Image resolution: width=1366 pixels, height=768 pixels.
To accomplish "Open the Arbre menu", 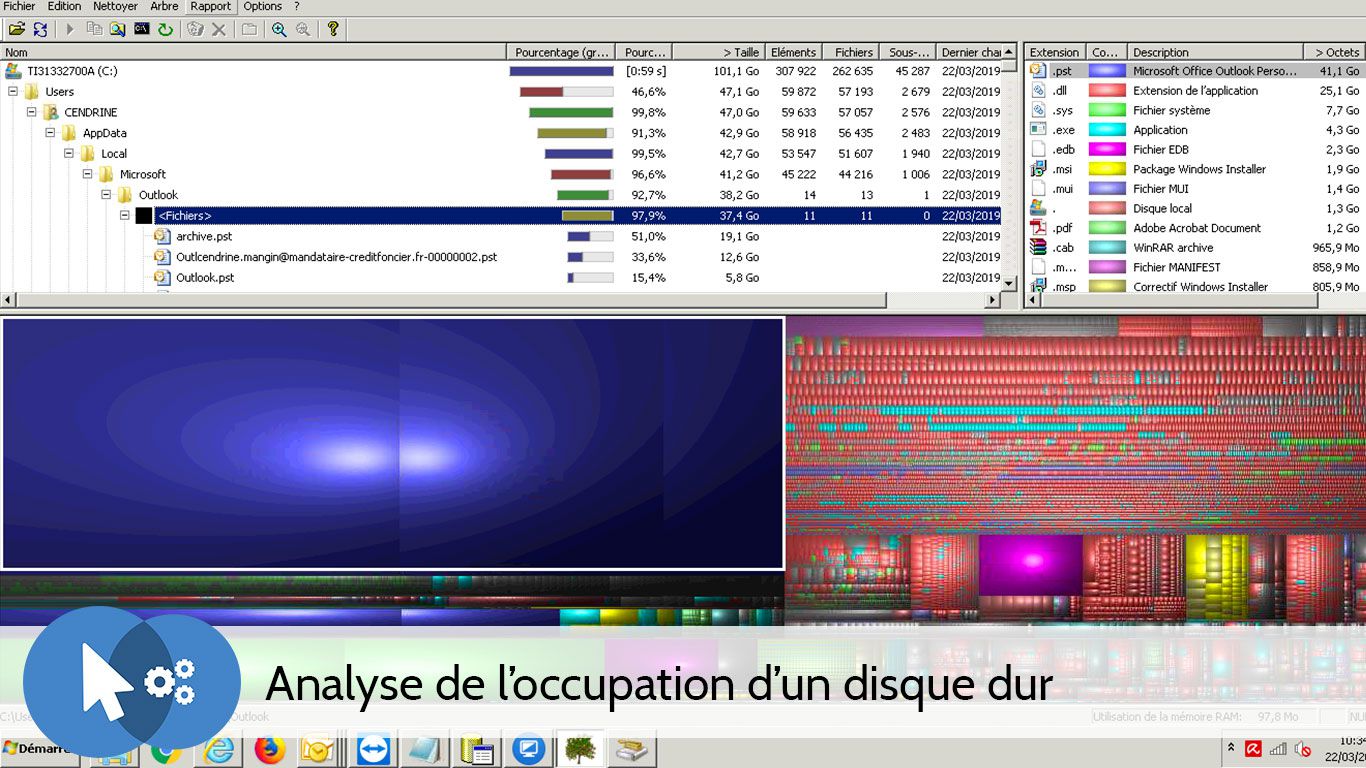I will 164,7.
